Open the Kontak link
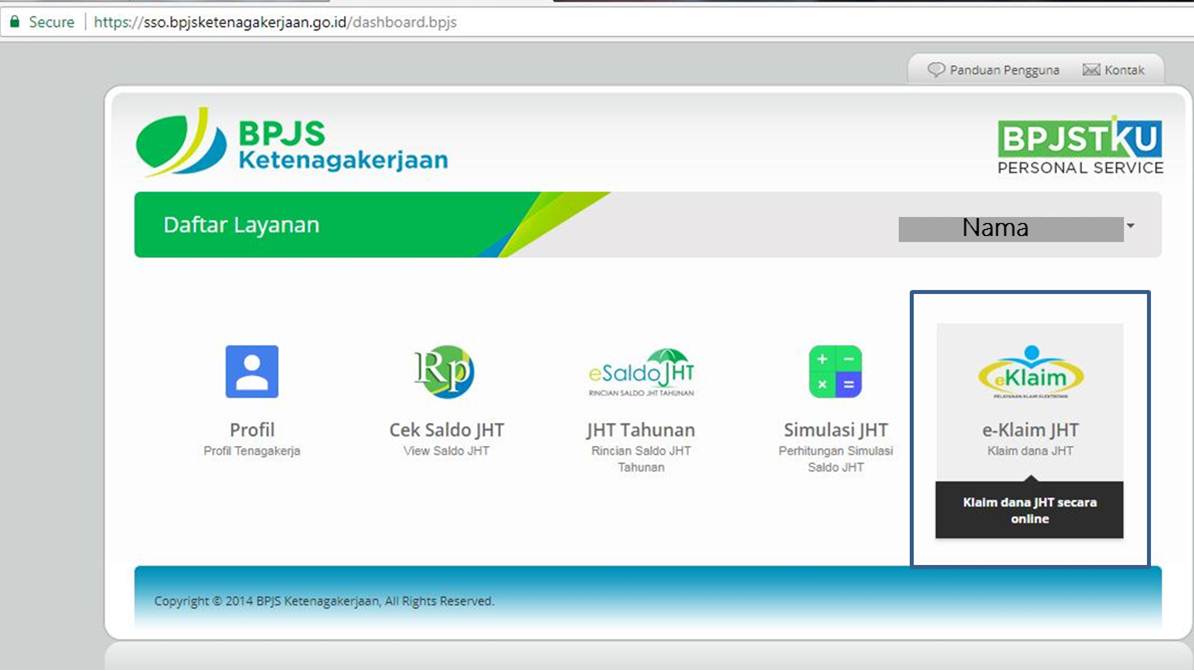Image resolution: width=1194 pixels, height=670 pixels. click(1124, 70)
